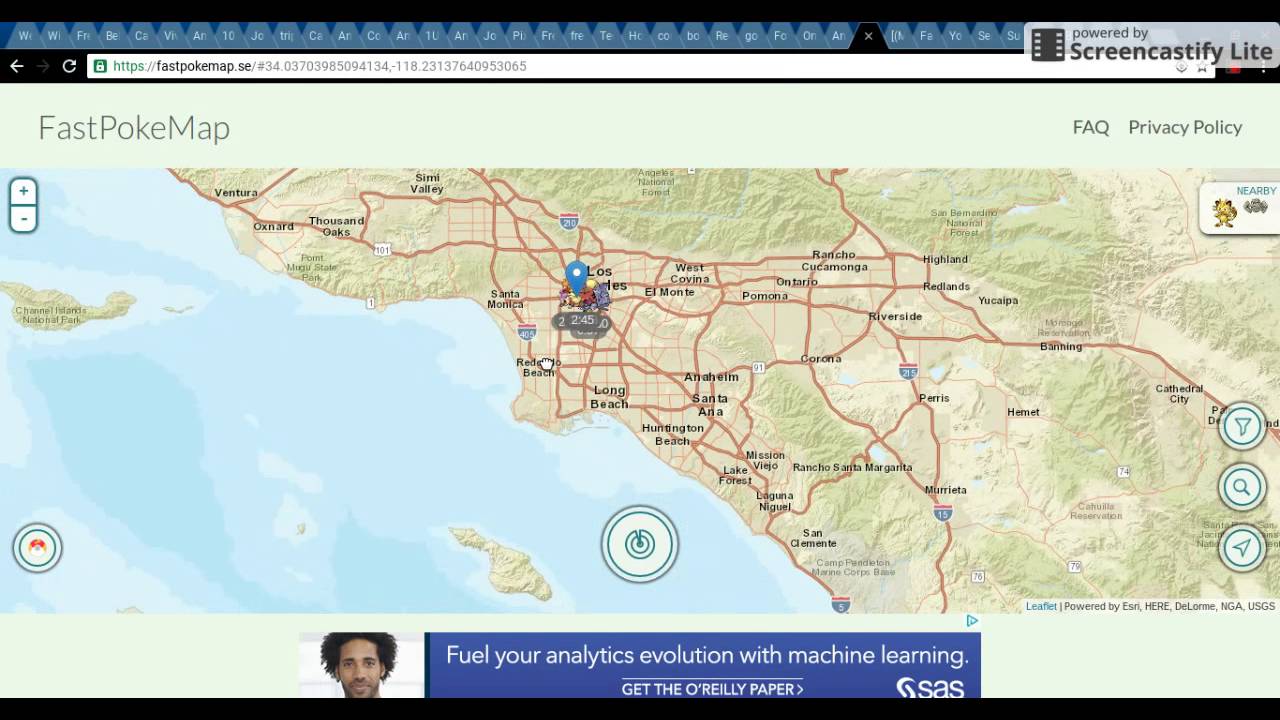The width and height of the screenshot is (1280, 720).
Task: Click Rancho Cucamonga label on map
Action: coord(834,261)
